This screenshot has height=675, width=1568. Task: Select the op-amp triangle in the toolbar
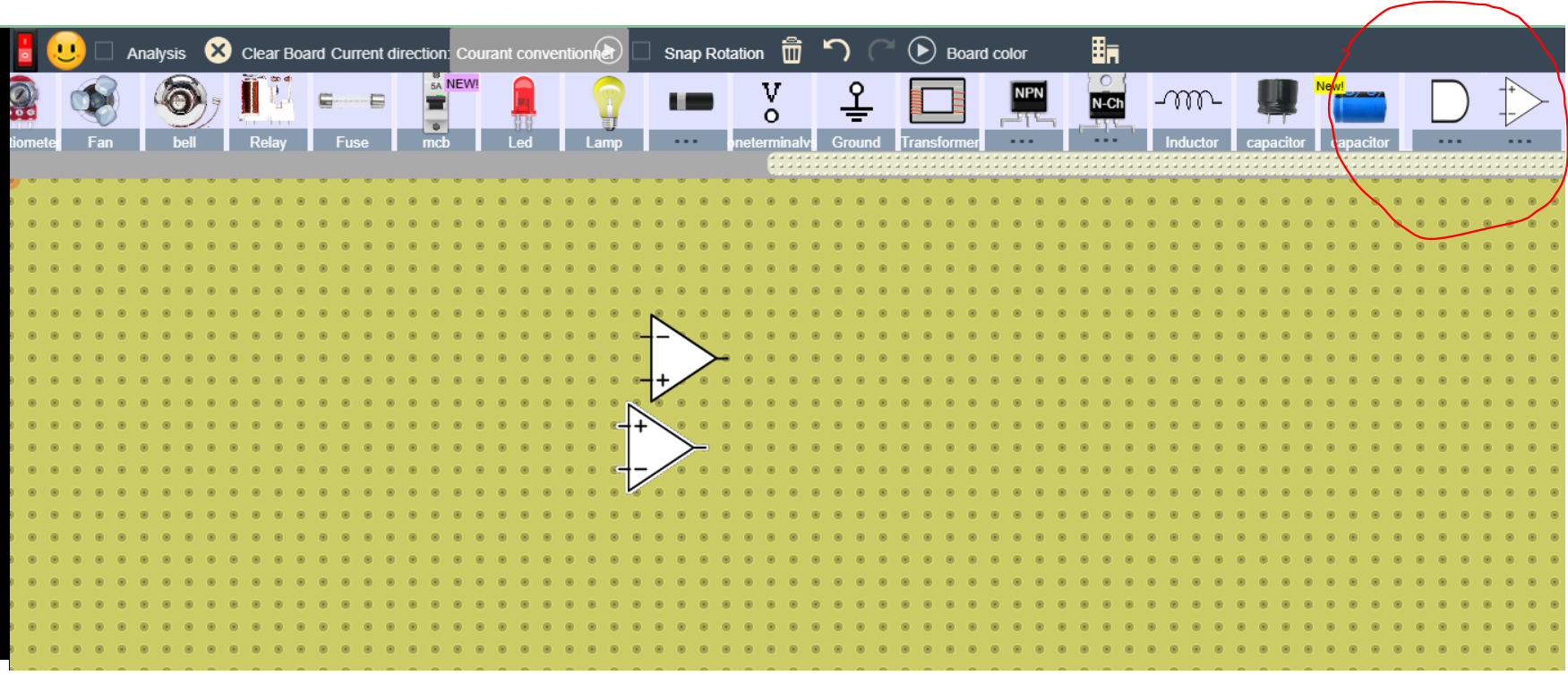coord(1521,101)
